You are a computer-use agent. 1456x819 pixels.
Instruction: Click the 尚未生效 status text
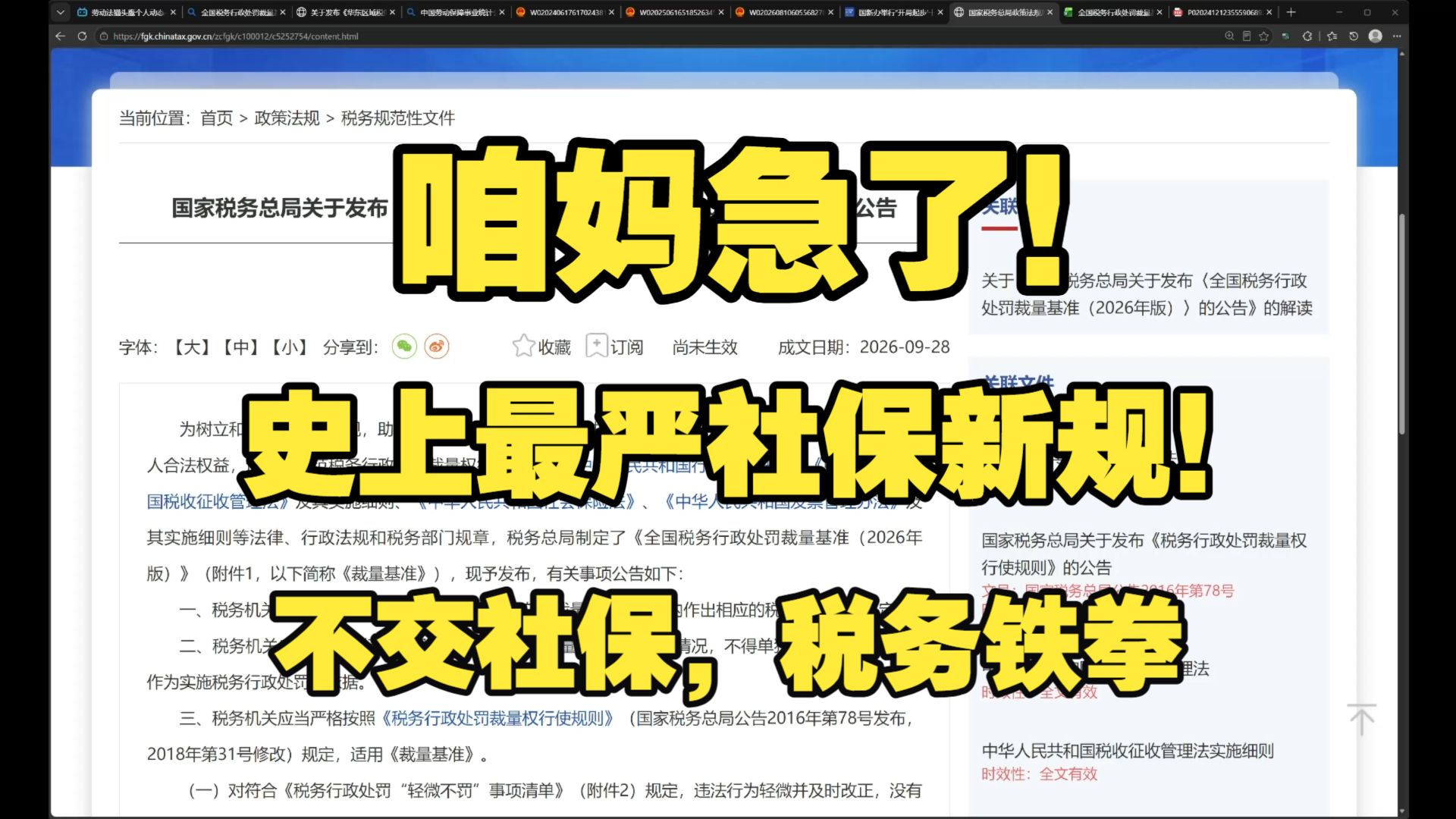tap(704, 347)
